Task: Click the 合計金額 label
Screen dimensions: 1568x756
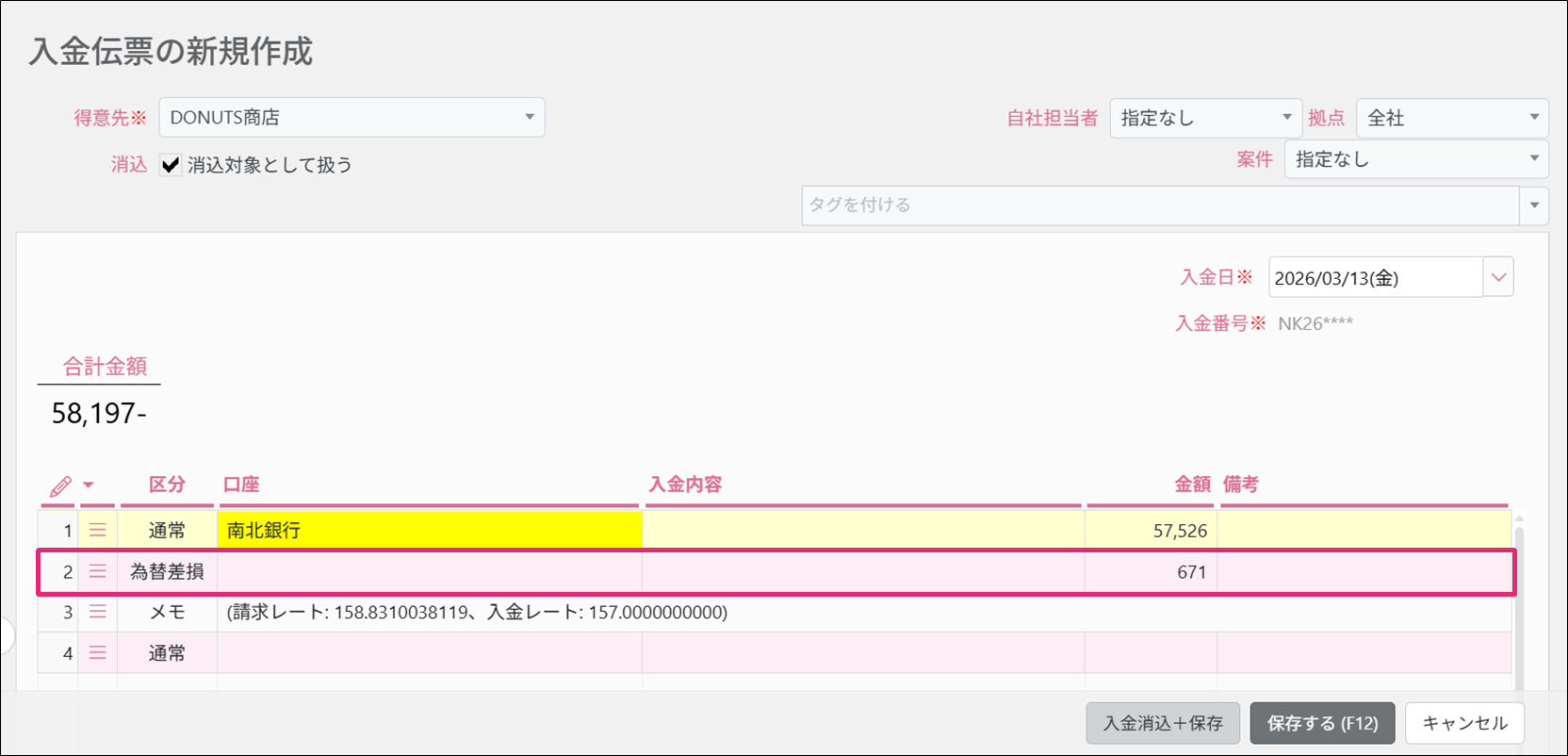Action: pyautogui.click(x=105, y=367)
